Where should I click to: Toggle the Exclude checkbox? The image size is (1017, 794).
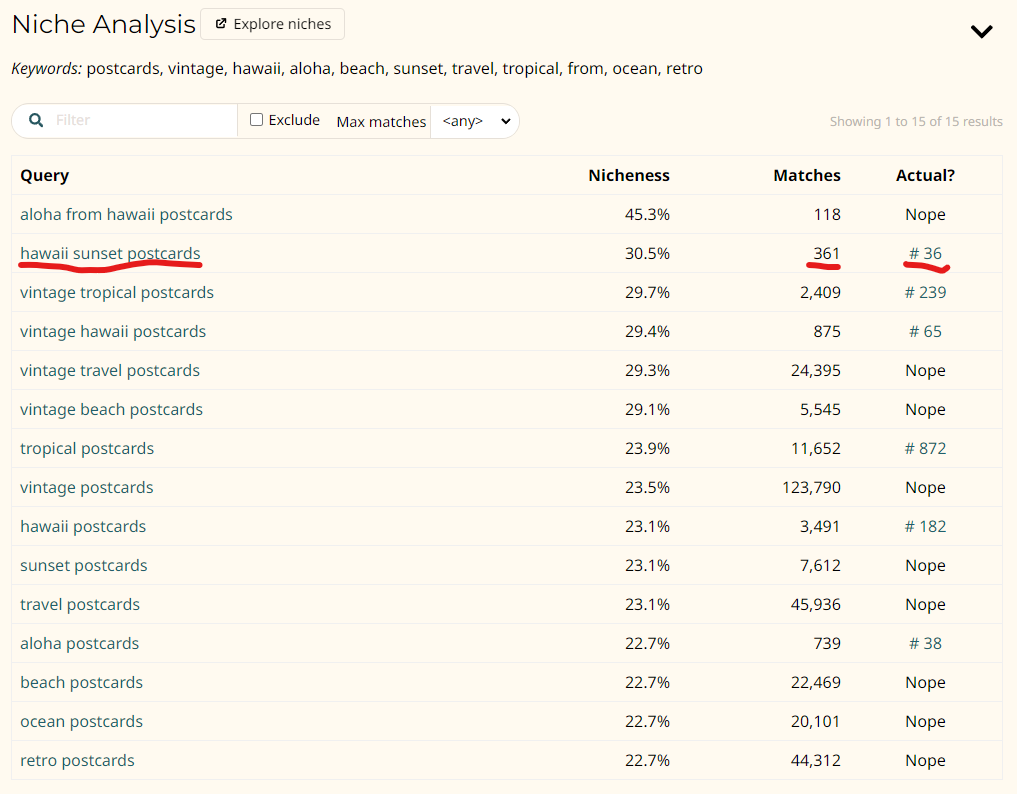pyautogui.click(x=257, y=119)
